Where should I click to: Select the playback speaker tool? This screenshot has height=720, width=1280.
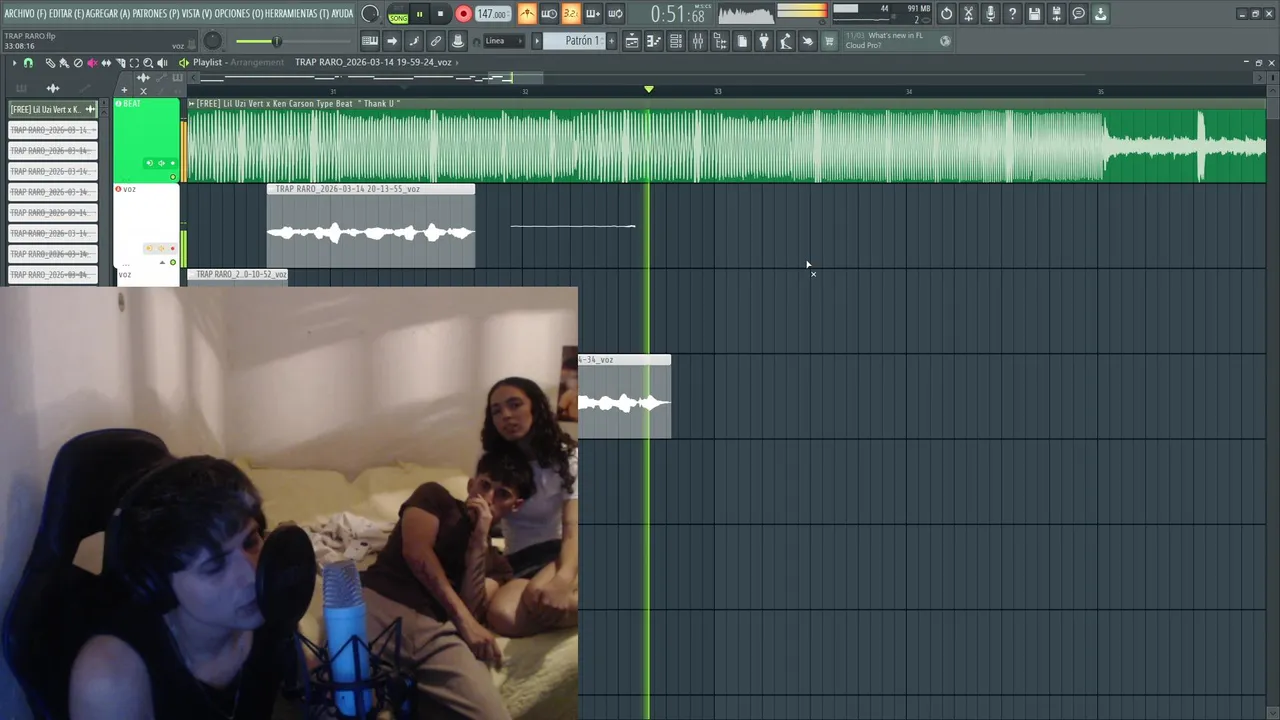tap(162, 63)
